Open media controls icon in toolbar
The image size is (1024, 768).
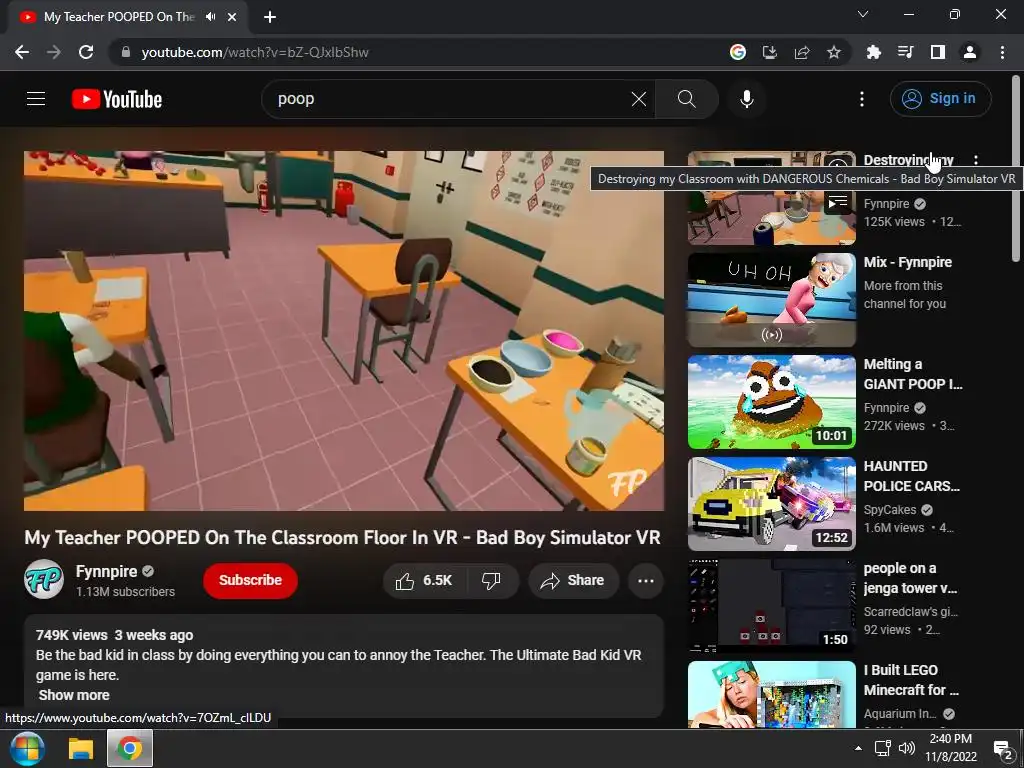pyautogui.click(x=905, y=52)
